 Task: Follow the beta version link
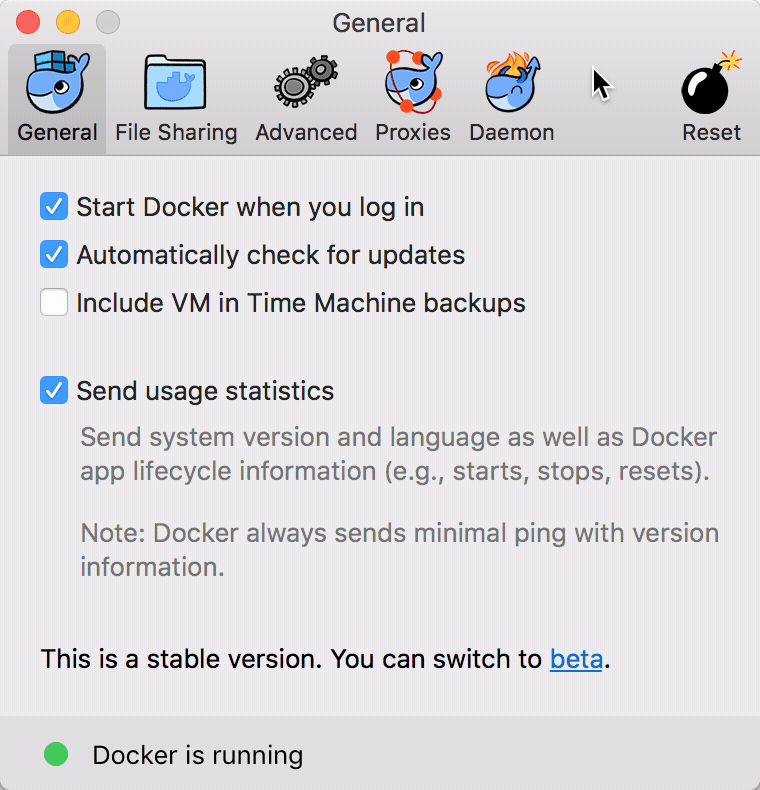[576, 659]
